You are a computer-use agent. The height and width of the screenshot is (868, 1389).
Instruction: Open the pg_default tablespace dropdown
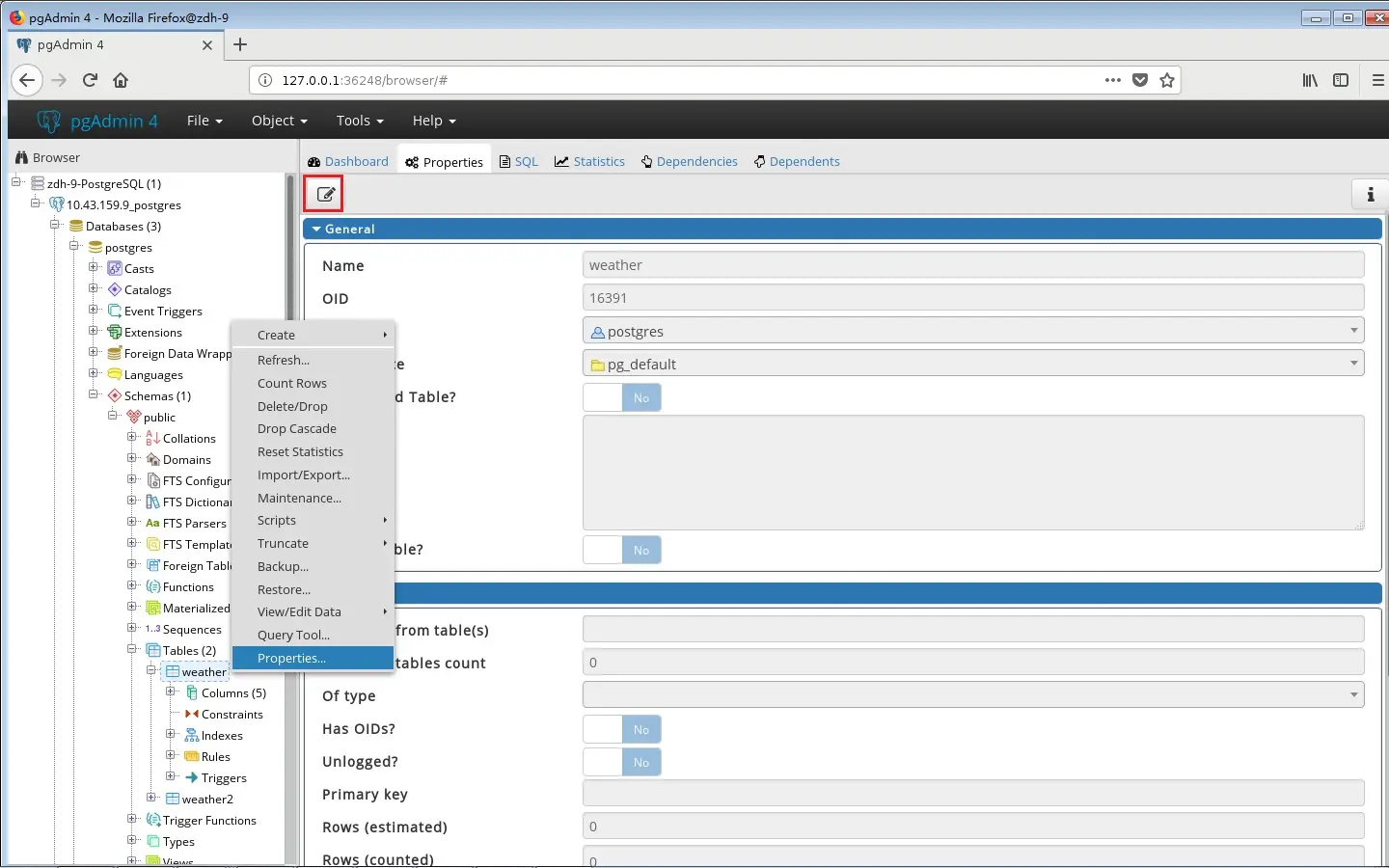pyautogui.click(x=973, y=364)
